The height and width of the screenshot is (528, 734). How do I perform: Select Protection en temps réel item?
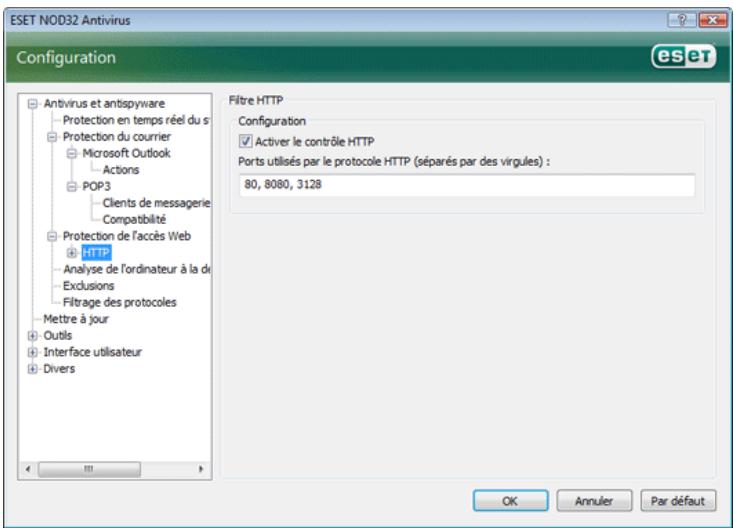click(136, 120)
